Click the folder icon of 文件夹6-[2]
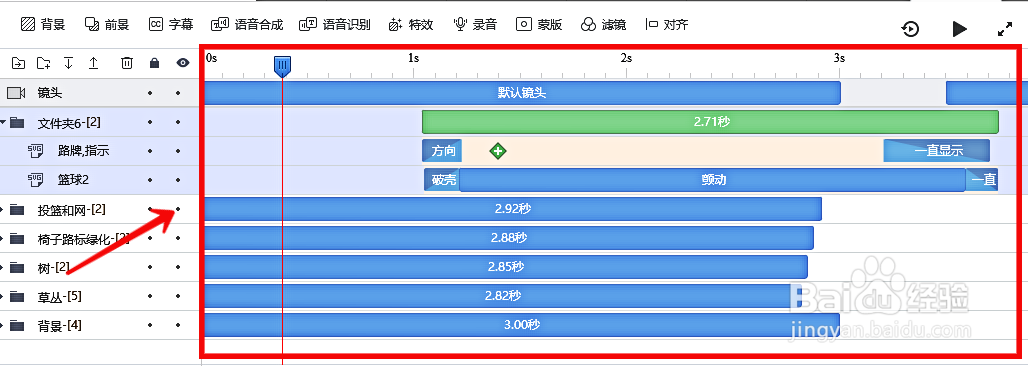 [x=17, y=123]
